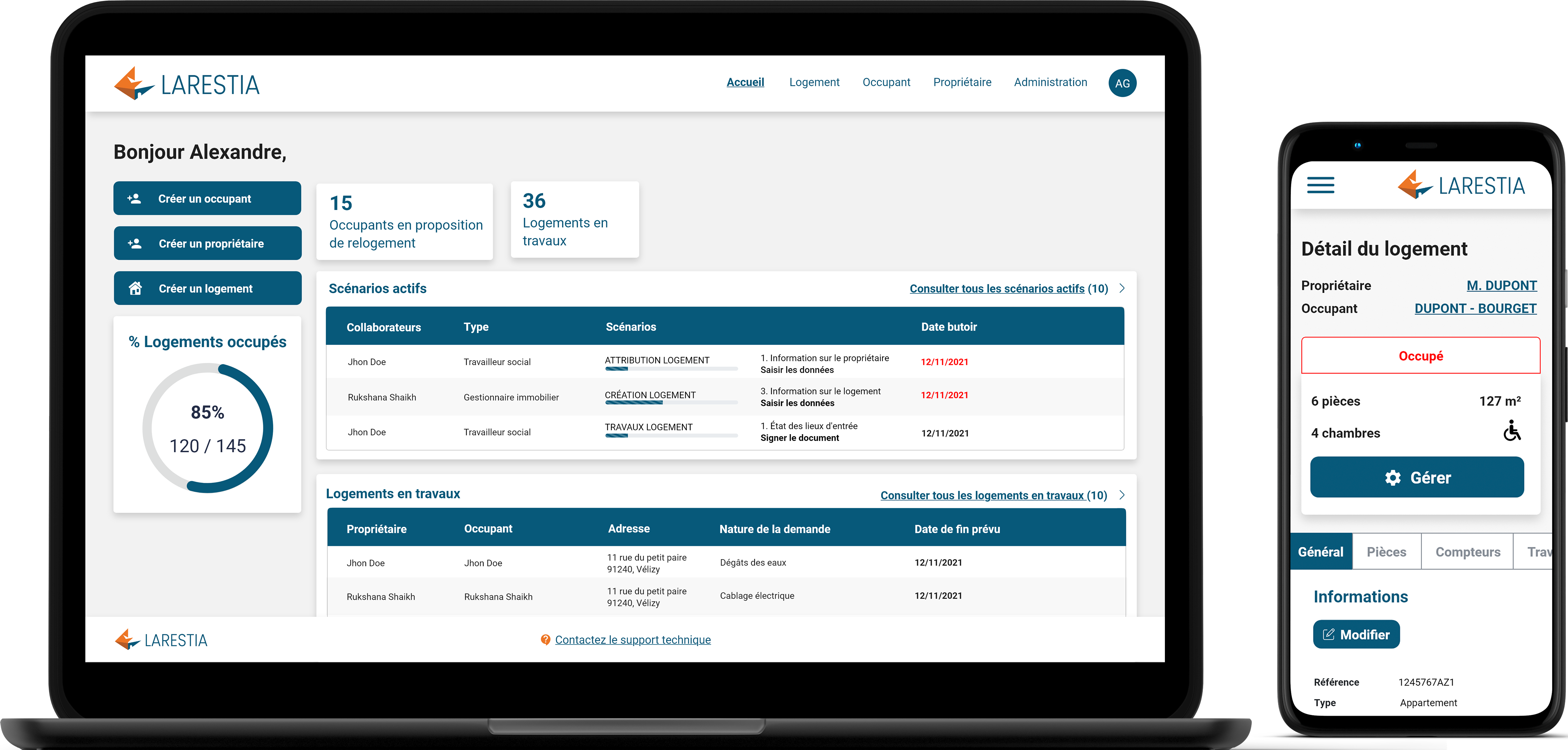1568x750 pixels.
Task: Open the mobile hamburger menu
Action: [1320, 185]
